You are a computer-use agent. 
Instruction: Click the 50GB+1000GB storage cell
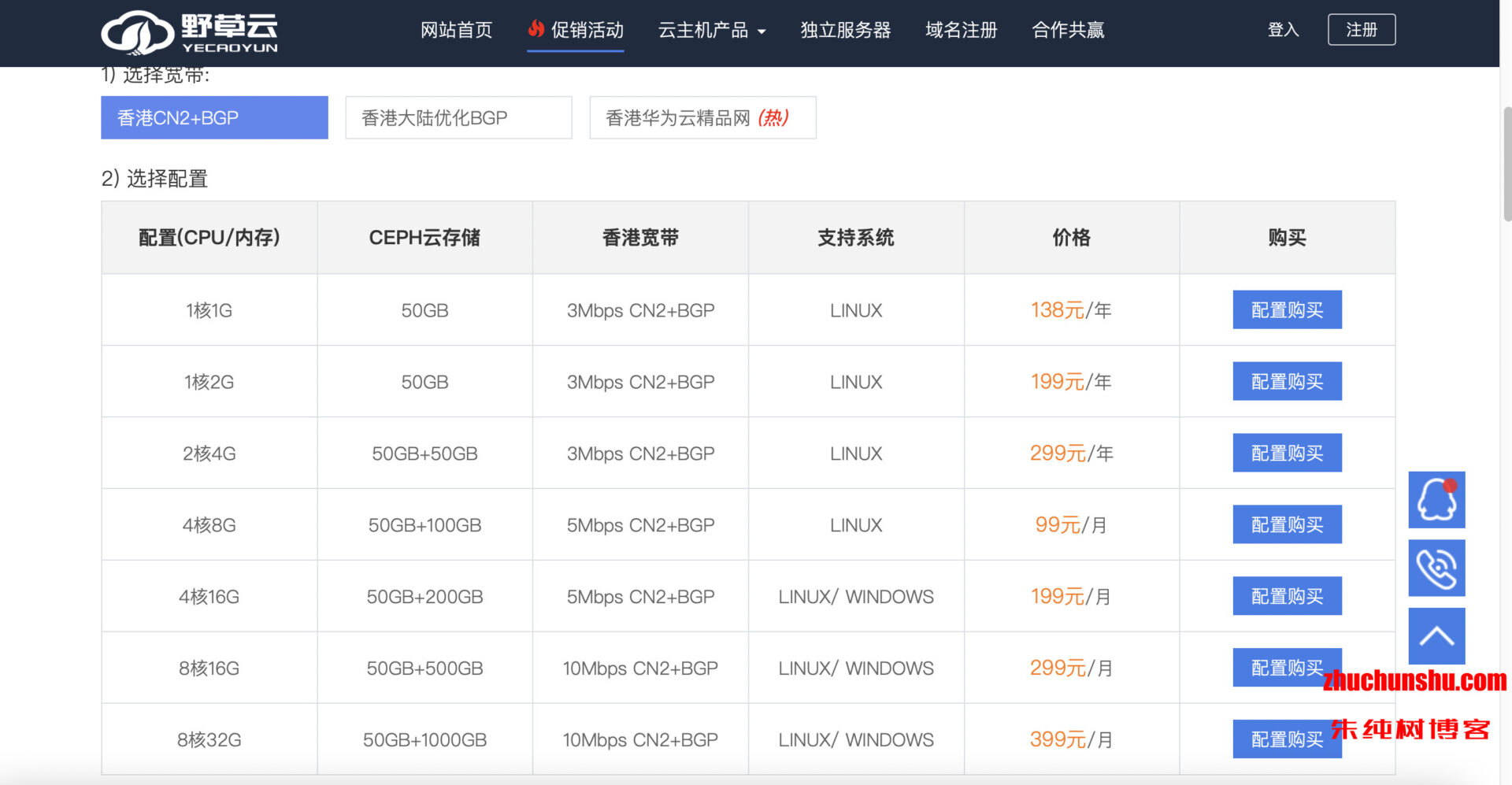424,740
